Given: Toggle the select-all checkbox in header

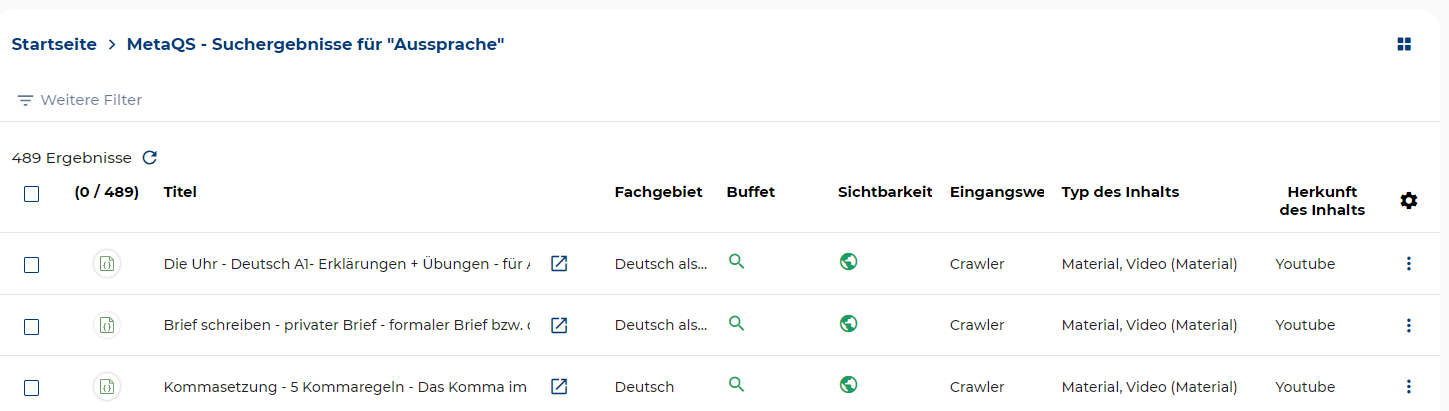Looking at the screenshot, I should pyautogui.click(x=32, y=194).
